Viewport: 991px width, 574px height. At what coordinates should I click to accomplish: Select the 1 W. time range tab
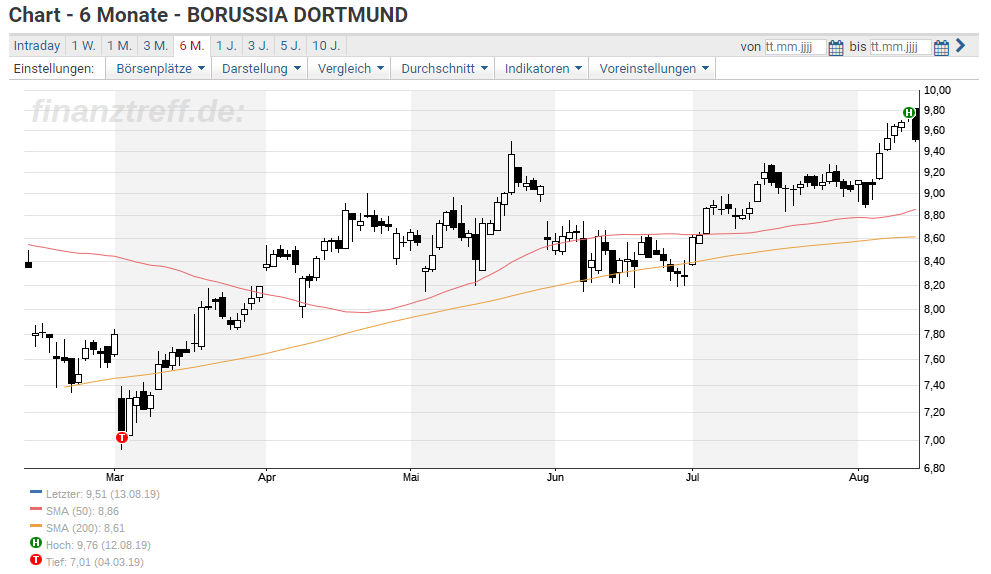(x=83, y=46)
